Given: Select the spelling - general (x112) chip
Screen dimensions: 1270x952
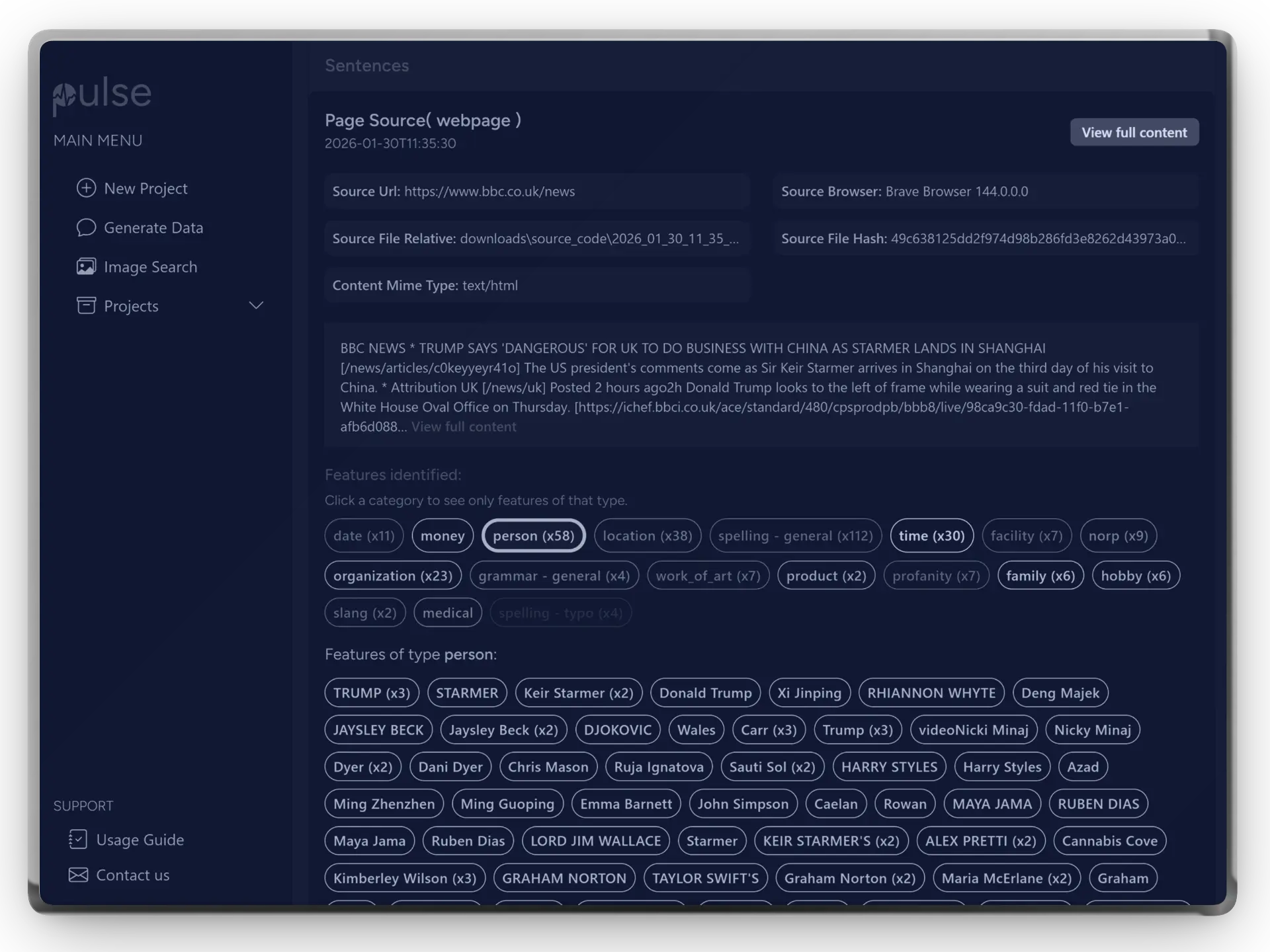Looking at the screenshot, I should click(796, 535).
